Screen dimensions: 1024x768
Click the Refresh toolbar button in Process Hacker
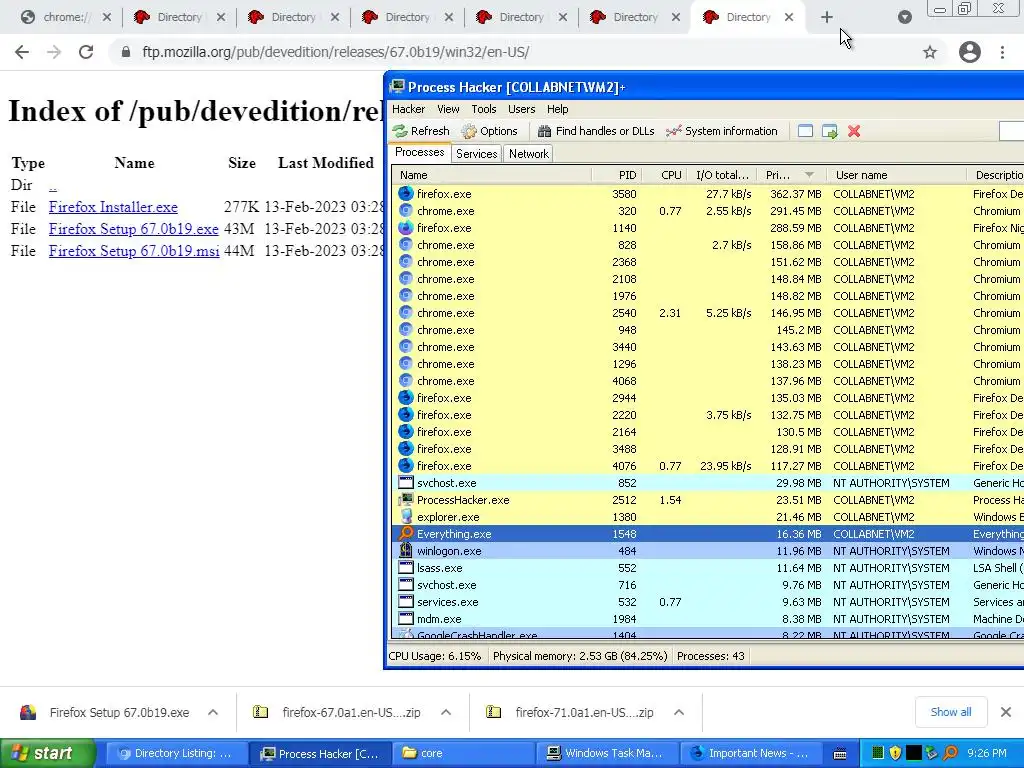421,131
